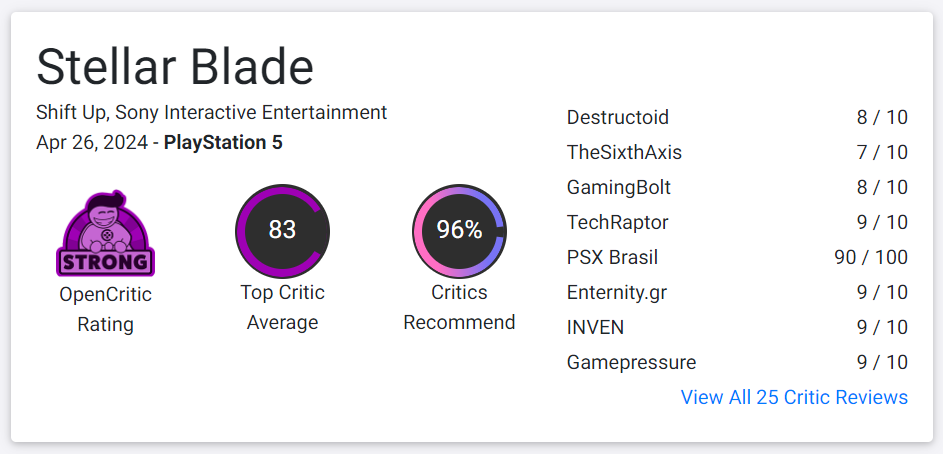
Task: Click the PlayStation 5 platform text
Action: coord(223,142)
